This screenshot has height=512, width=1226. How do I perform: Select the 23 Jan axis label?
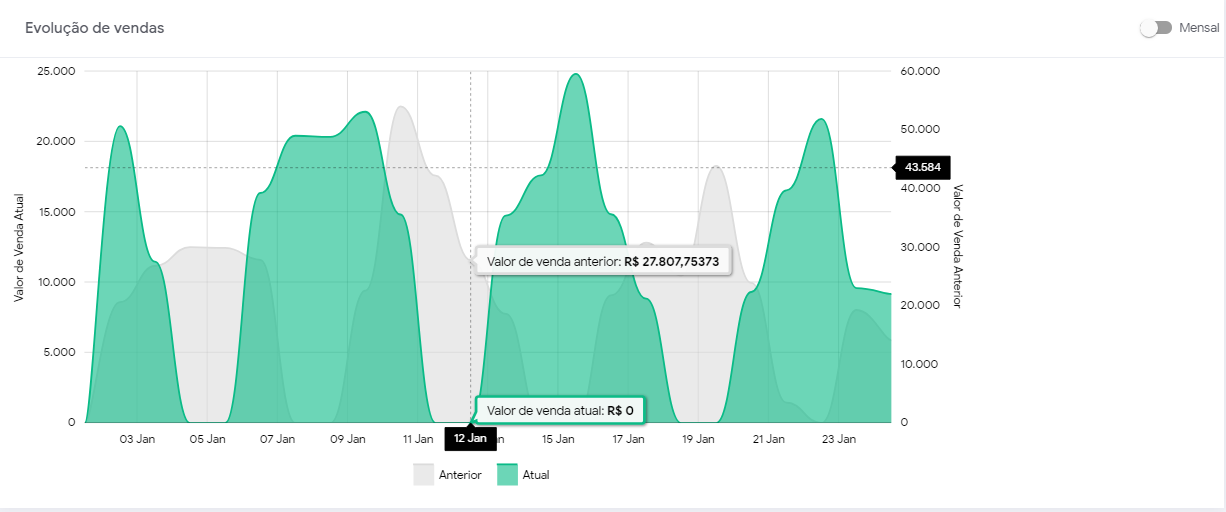838,439
